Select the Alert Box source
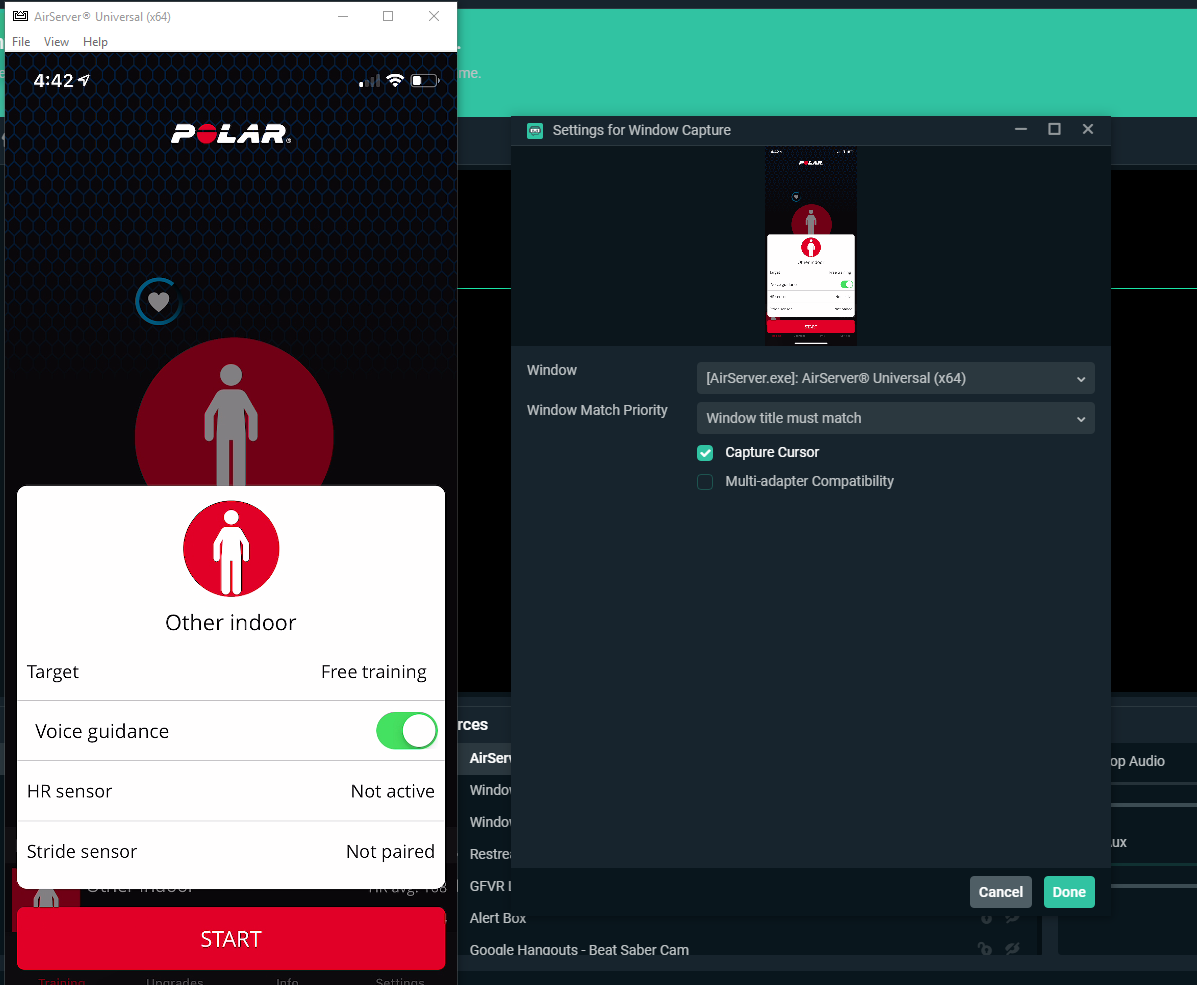The width and height of the screenshot is (1197, 985). (498, 918)
